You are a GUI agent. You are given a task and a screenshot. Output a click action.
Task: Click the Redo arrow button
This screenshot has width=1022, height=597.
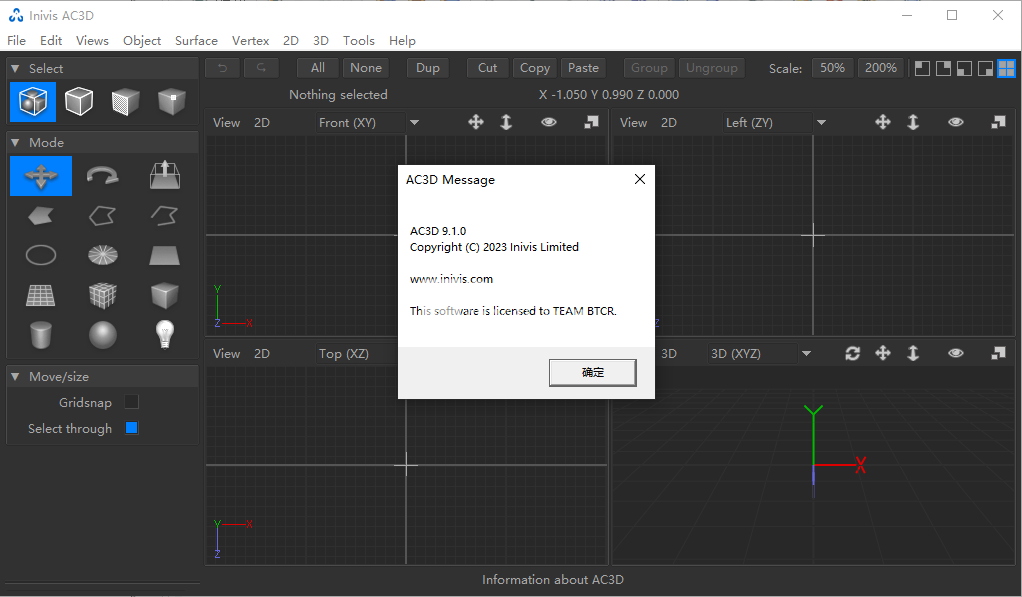pyautogui.click(x=261, y=68)
